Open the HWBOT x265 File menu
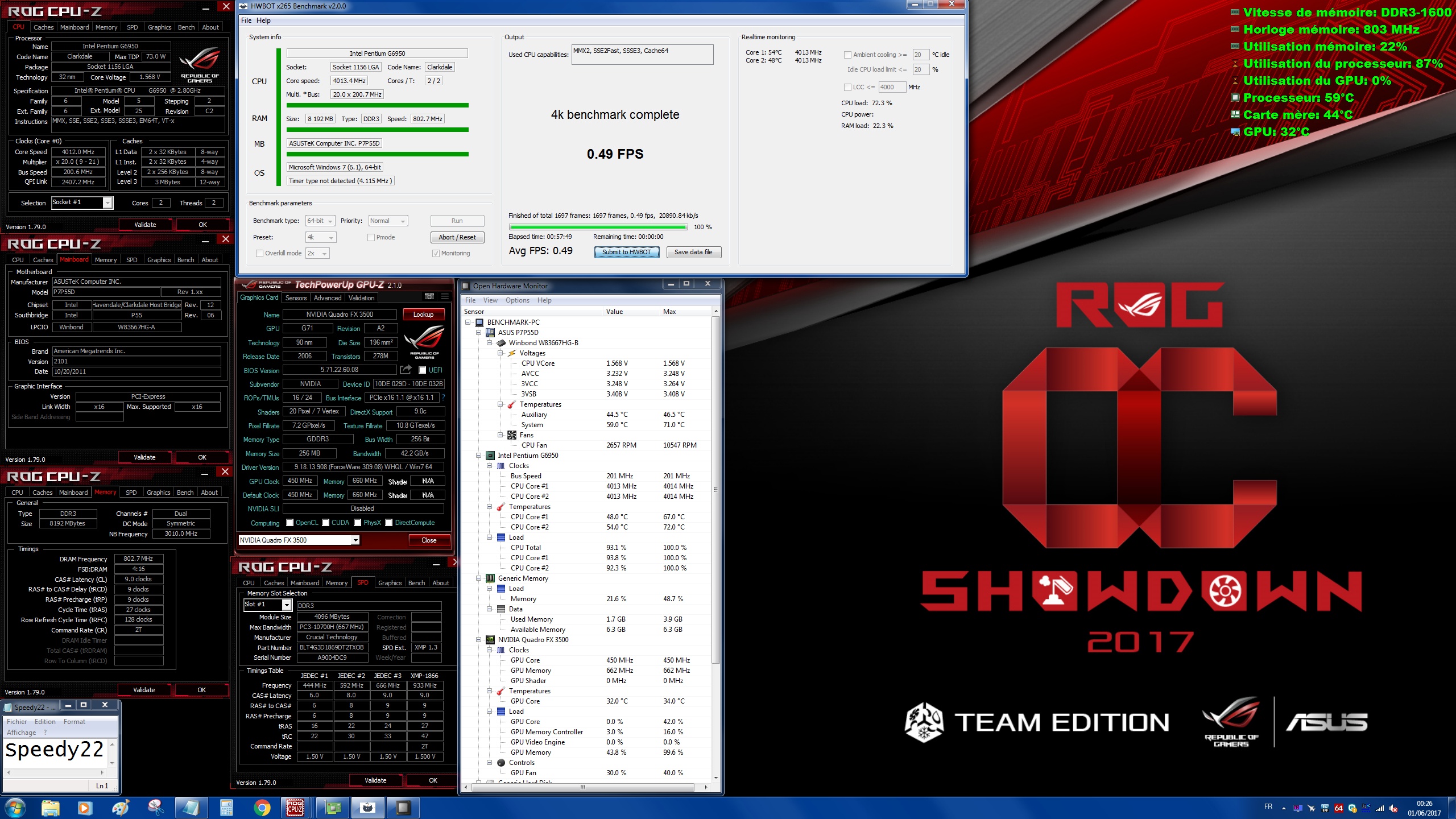Screen dimensions: 1456x819 [x=246, y=20]
